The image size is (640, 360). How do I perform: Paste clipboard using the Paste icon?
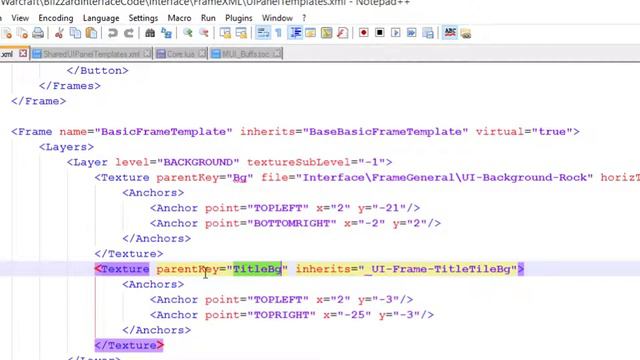(x=91, y=33)
